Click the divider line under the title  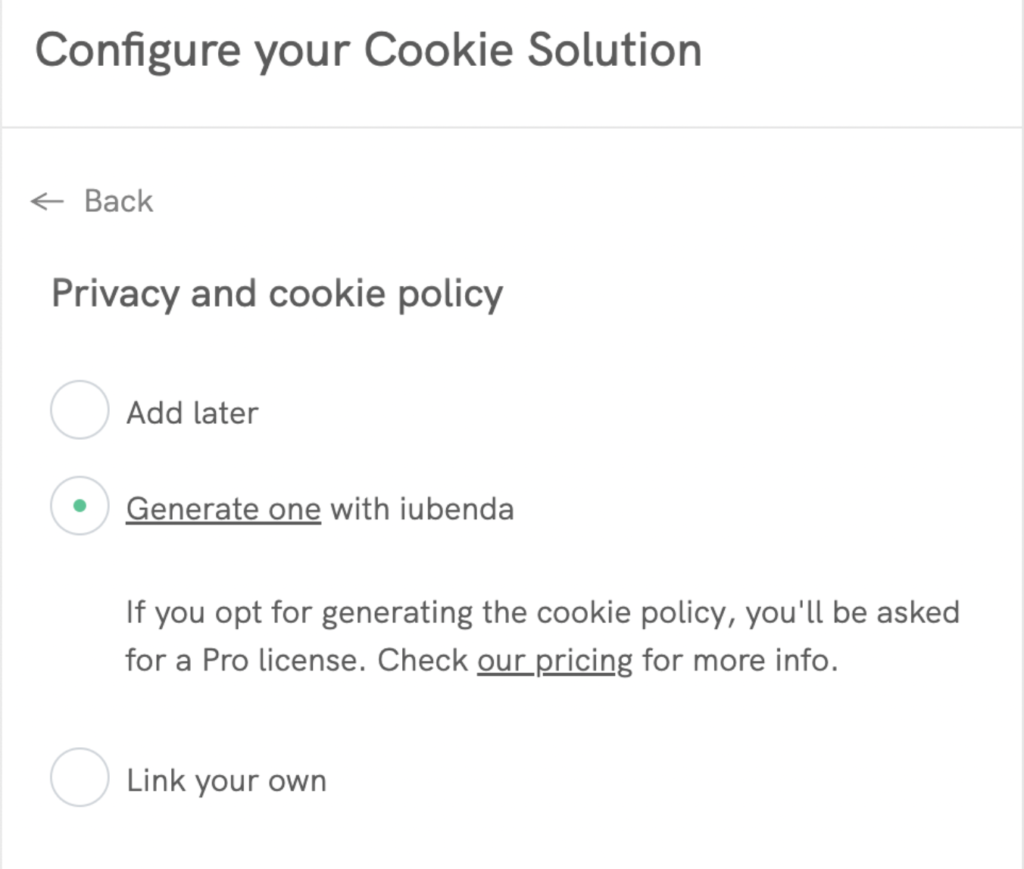click(512, 128)
